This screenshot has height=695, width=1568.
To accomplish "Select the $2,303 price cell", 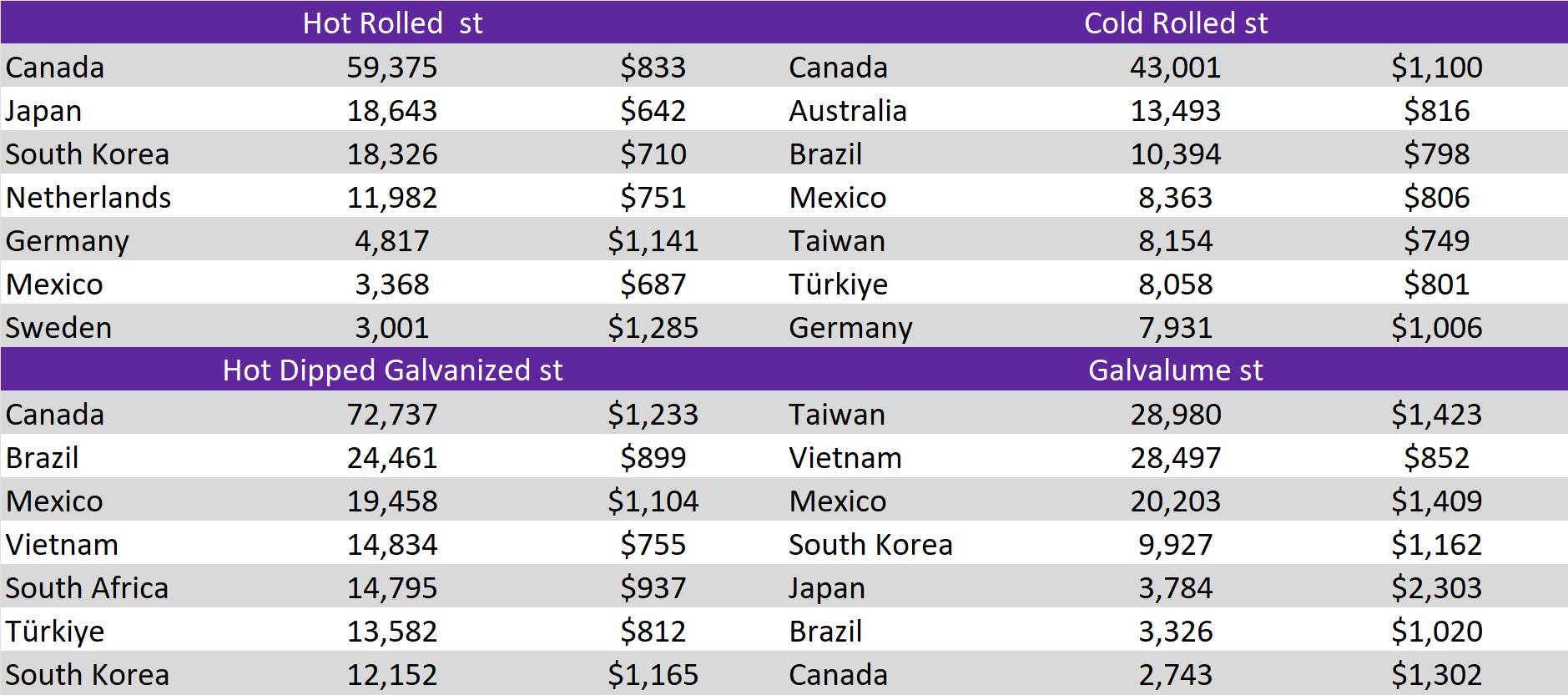I will [1436, 588].
